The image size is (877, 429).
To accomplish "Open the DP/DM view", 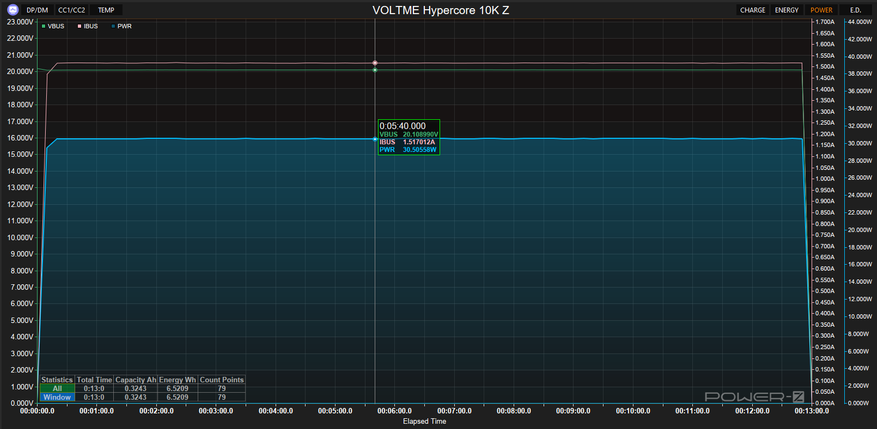I will click(x=37, y=10).
